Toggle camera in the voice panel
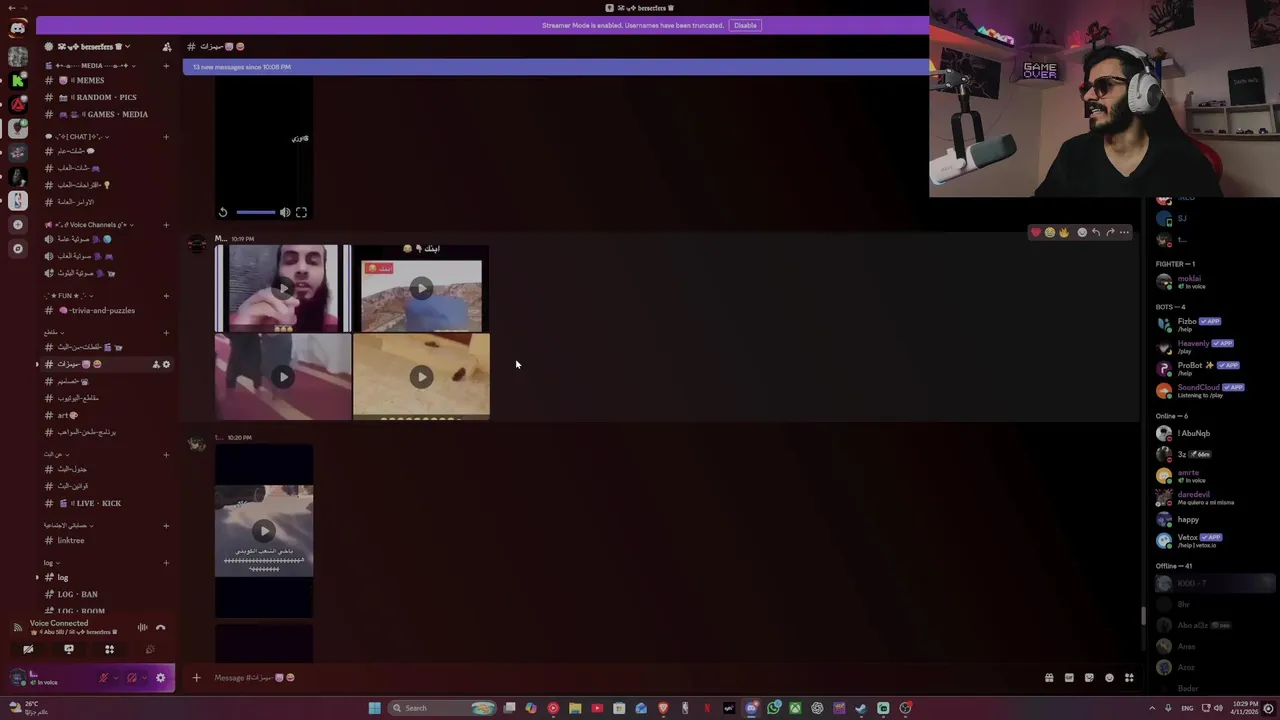The image size is (1280, 720). point(28,649)
